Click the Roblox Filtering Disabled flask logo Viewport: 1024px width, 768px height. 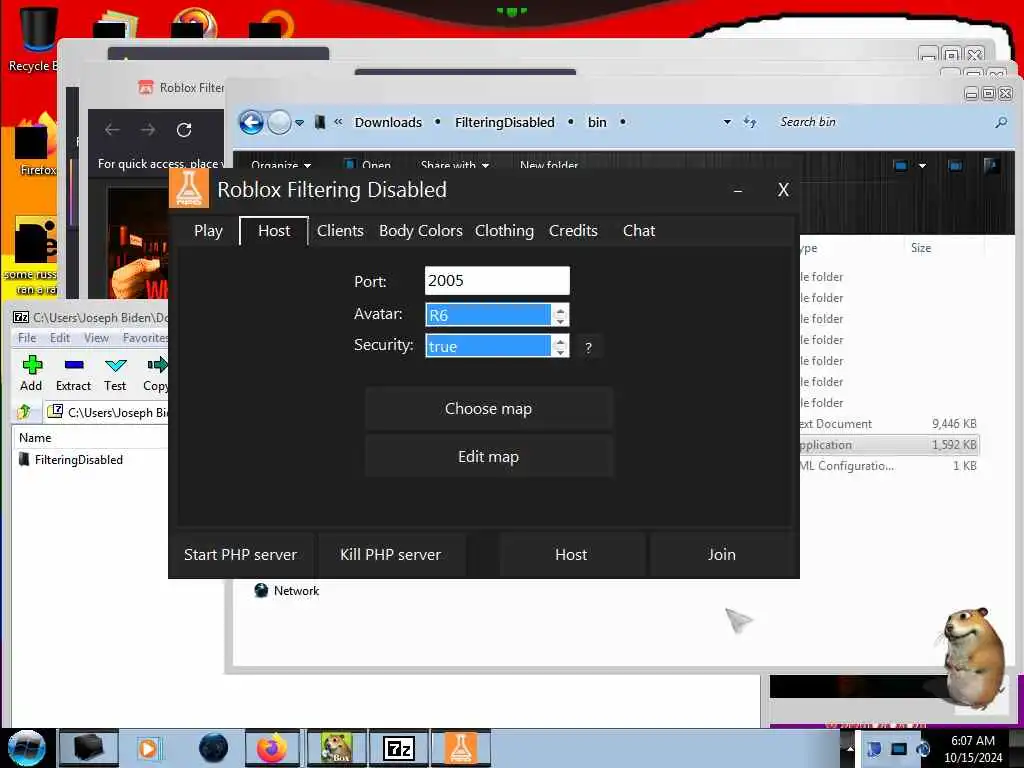click(x=189, y=189)
